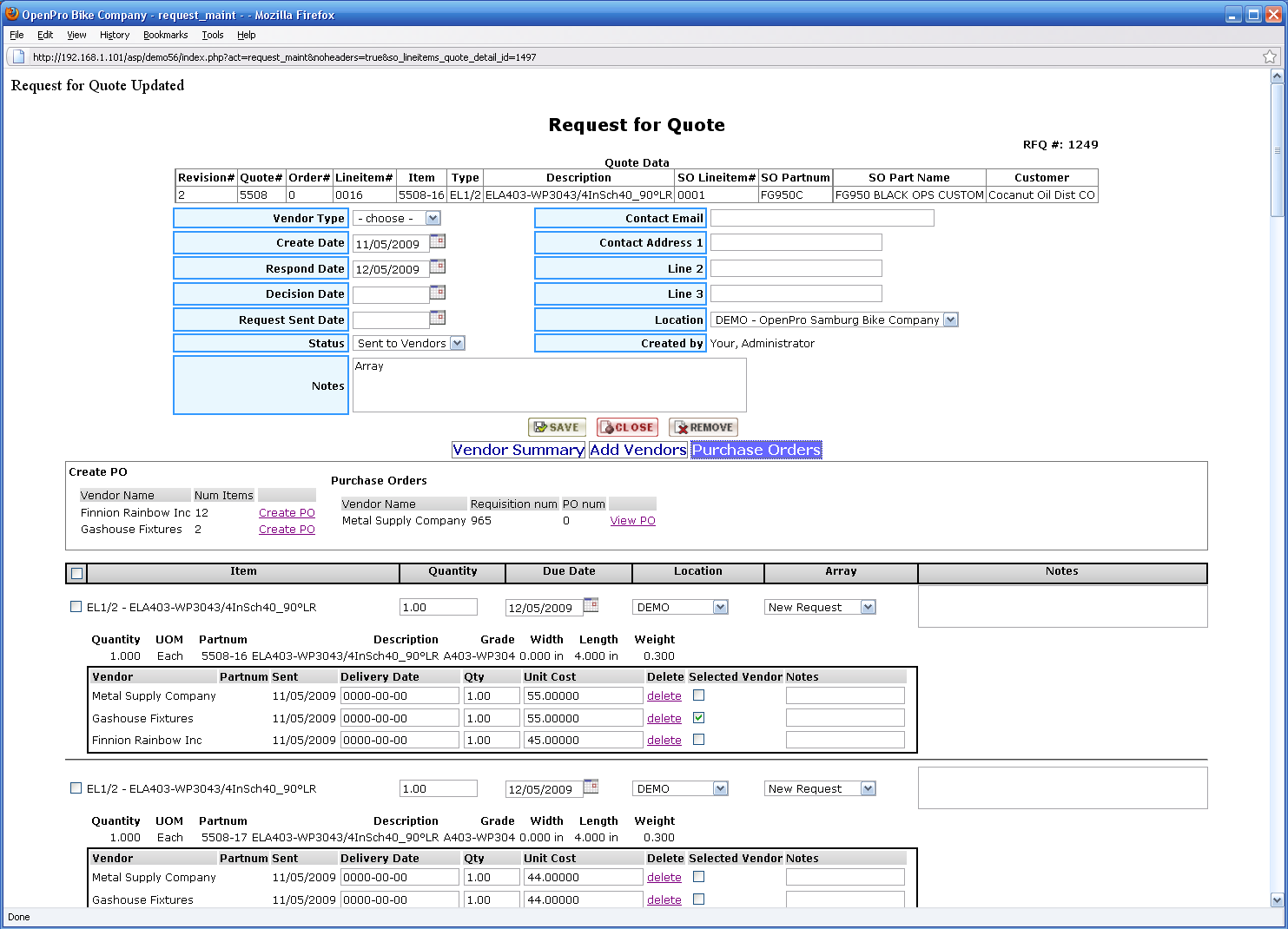Viewport: 1288px width, 929px height.
Task: Toggle the select-all checkbox in Item header
Action: point(77,573)
